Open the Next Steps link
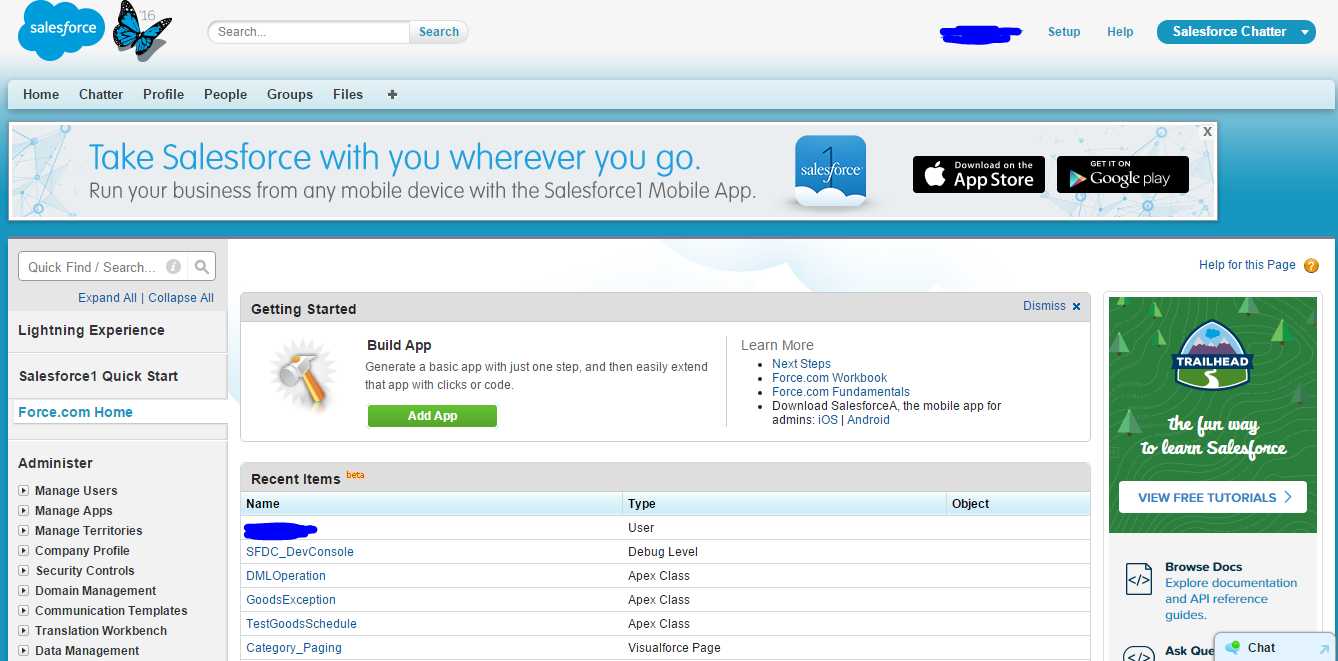This screenshot has height=661, width=1338. (x=801, y=364)
